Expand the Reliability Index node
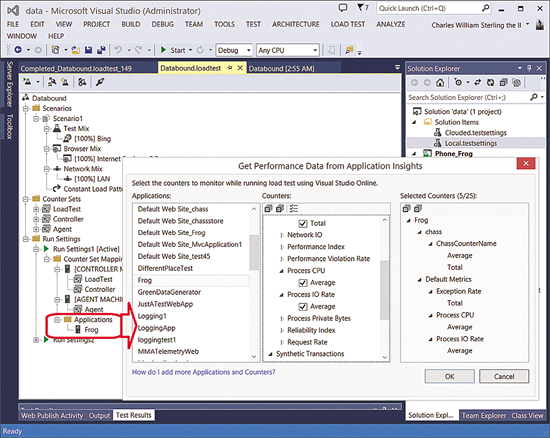Image resolution: width=550 pixels, height=438 pixels. pyautogui.click(x=282, y=331)
